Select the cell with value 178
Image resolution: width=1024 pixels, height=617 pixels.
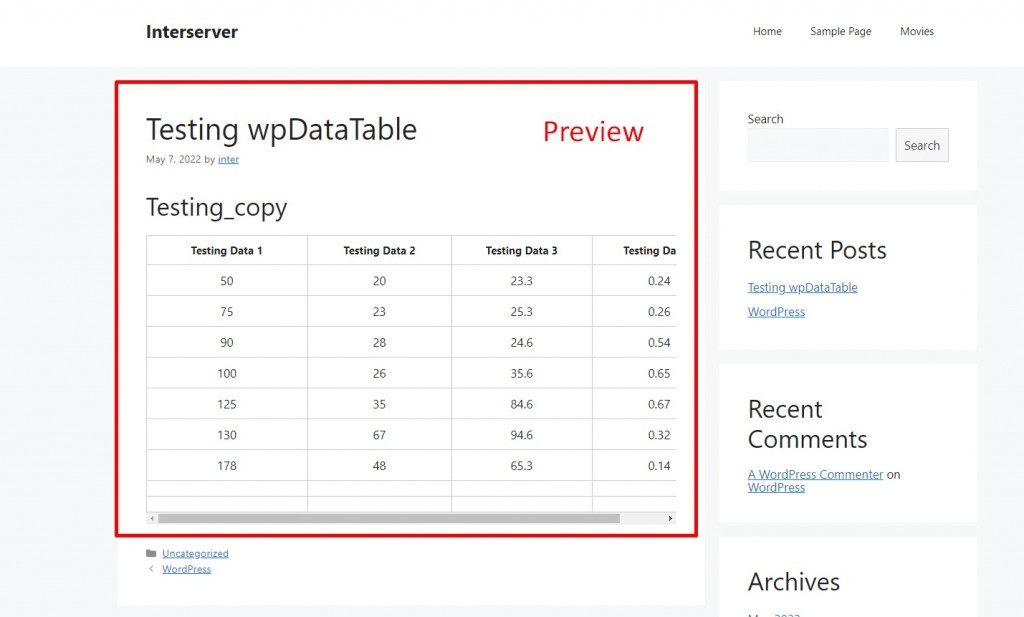coord(227,466)
